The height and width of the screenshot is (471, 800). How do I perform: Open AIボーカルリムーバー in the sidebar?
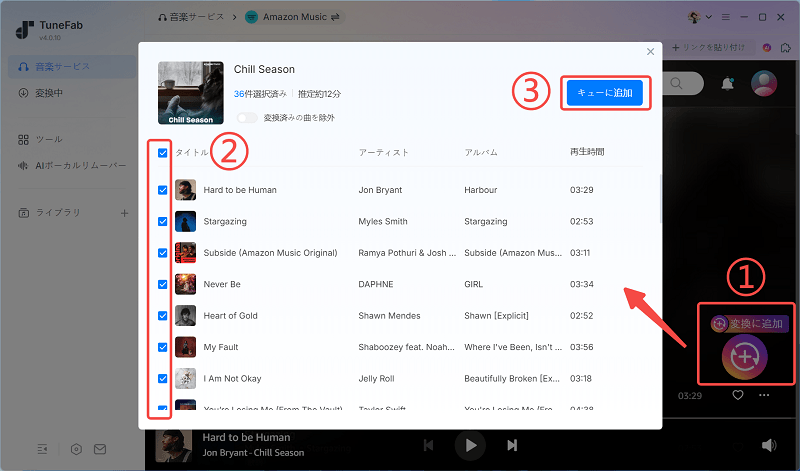pyautogui.click(x=72, y=166)
